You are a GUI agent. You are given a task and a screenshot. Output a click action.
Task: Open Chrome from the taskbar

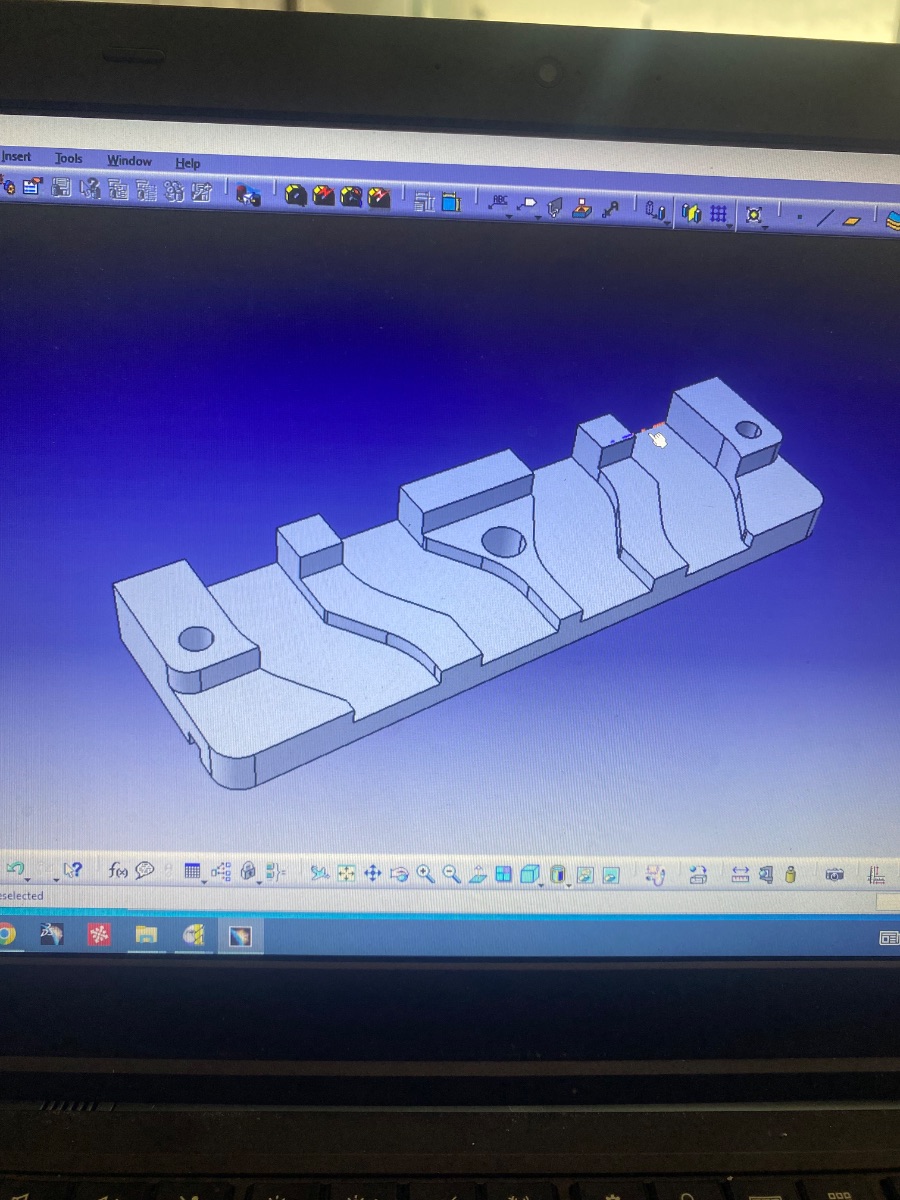(6, 934)
